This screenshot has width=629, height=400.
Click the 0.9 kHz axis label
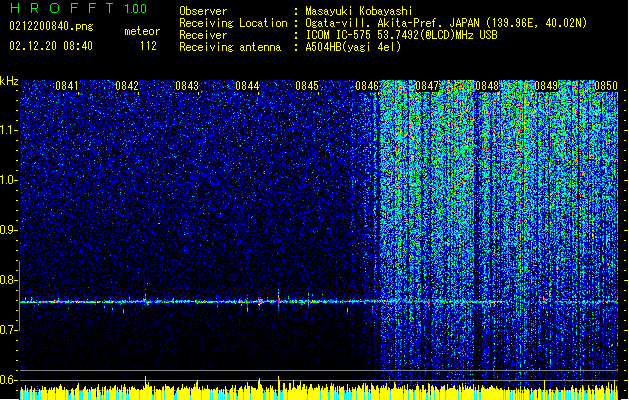9,230
